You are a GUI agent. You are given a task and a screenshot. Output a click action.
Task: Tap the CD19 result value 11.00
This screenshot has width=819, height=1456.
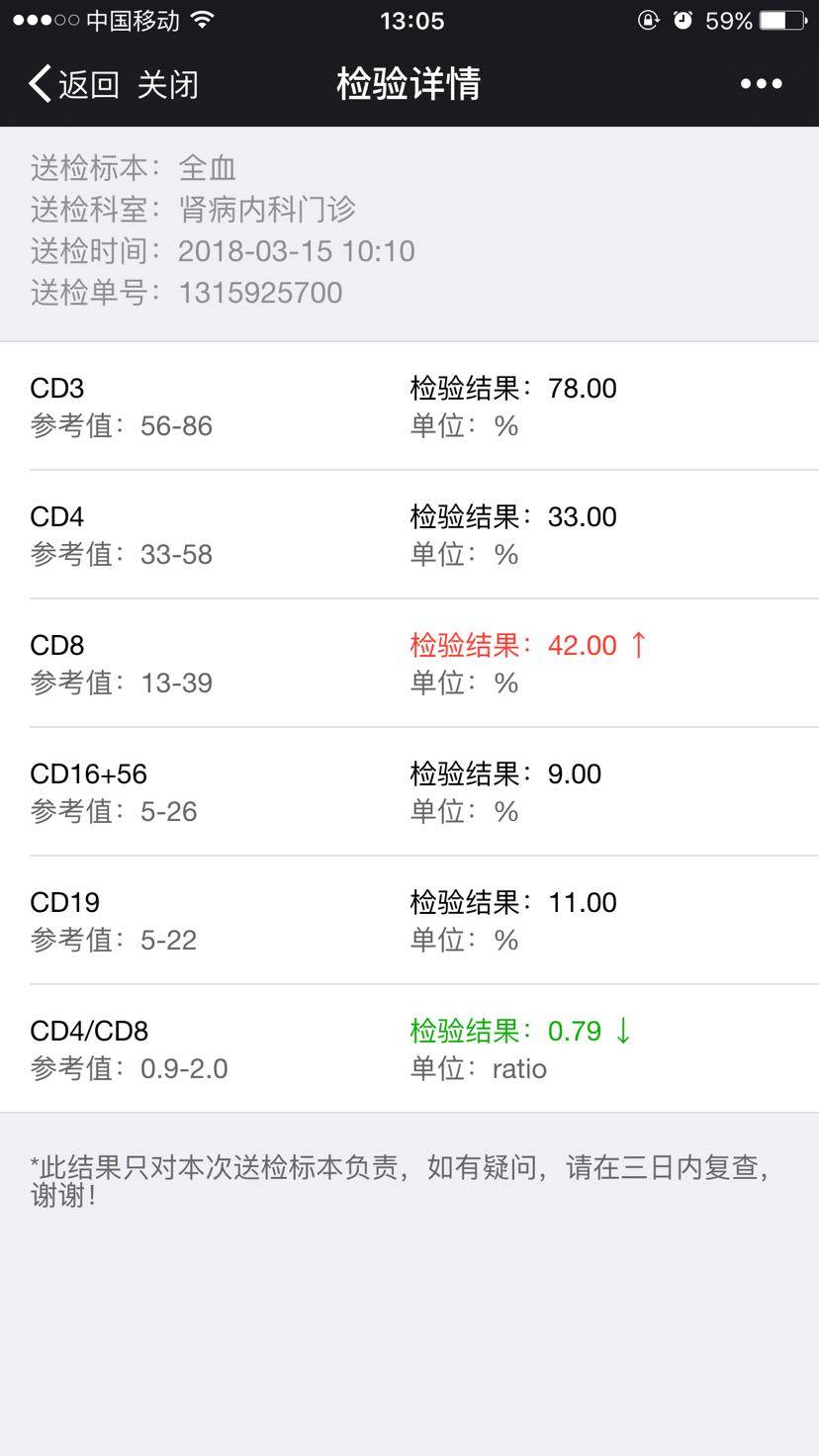tap(583, 902)
